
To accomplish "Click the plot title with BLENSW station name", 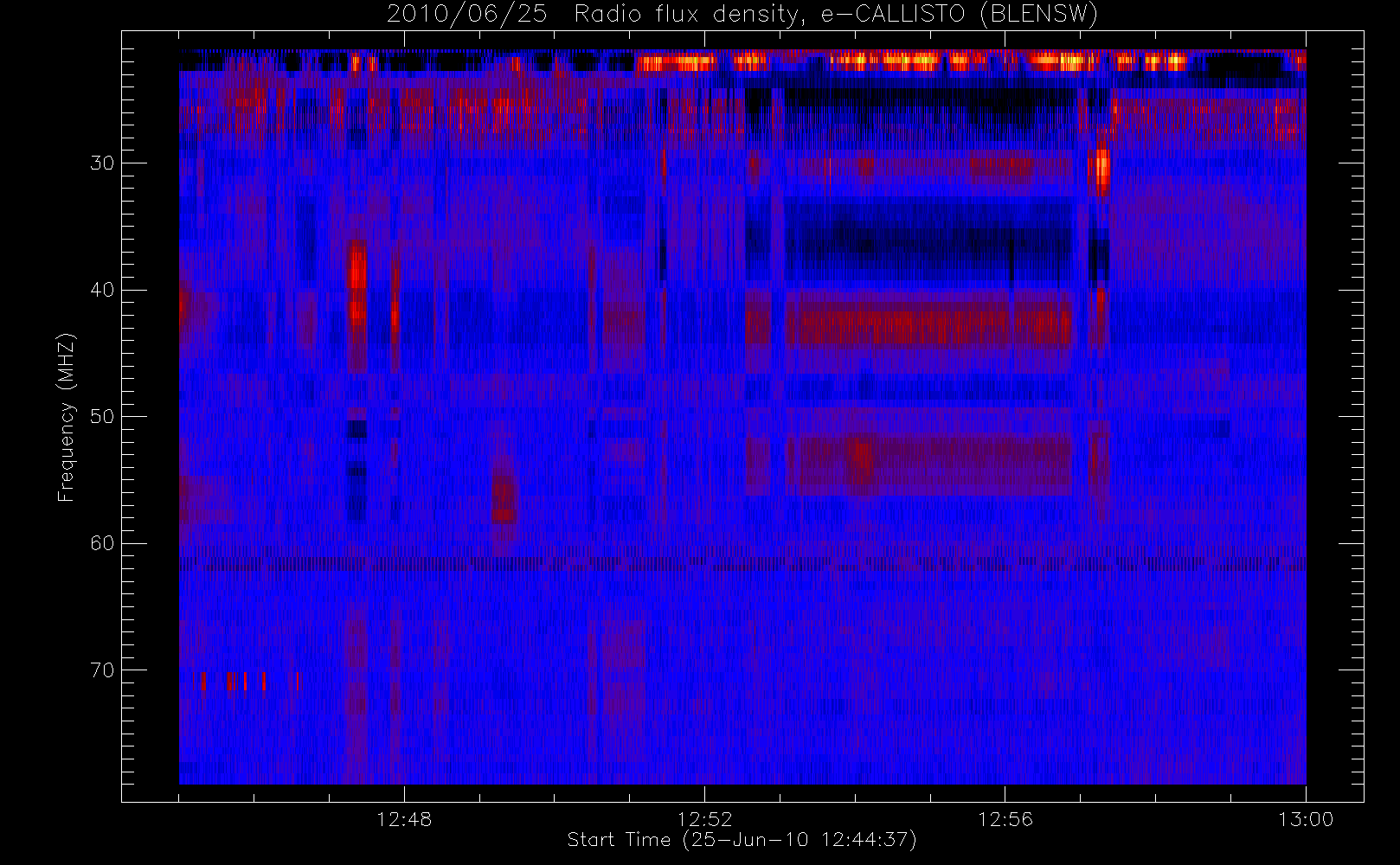I will tap(742, 14).
